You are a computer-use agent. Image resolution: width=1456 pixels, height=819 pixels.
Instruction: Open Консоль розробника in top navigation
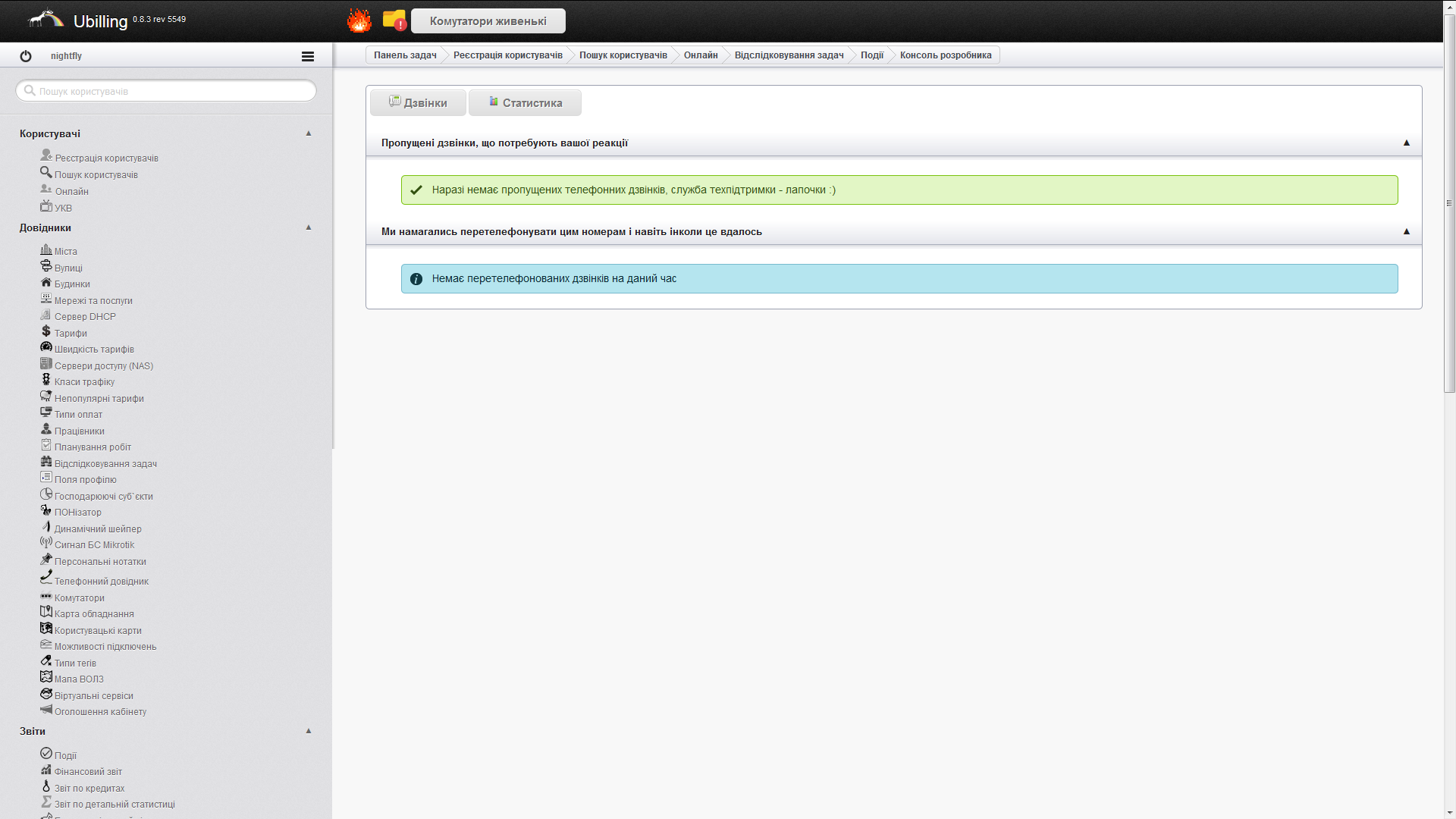[945, 55]
